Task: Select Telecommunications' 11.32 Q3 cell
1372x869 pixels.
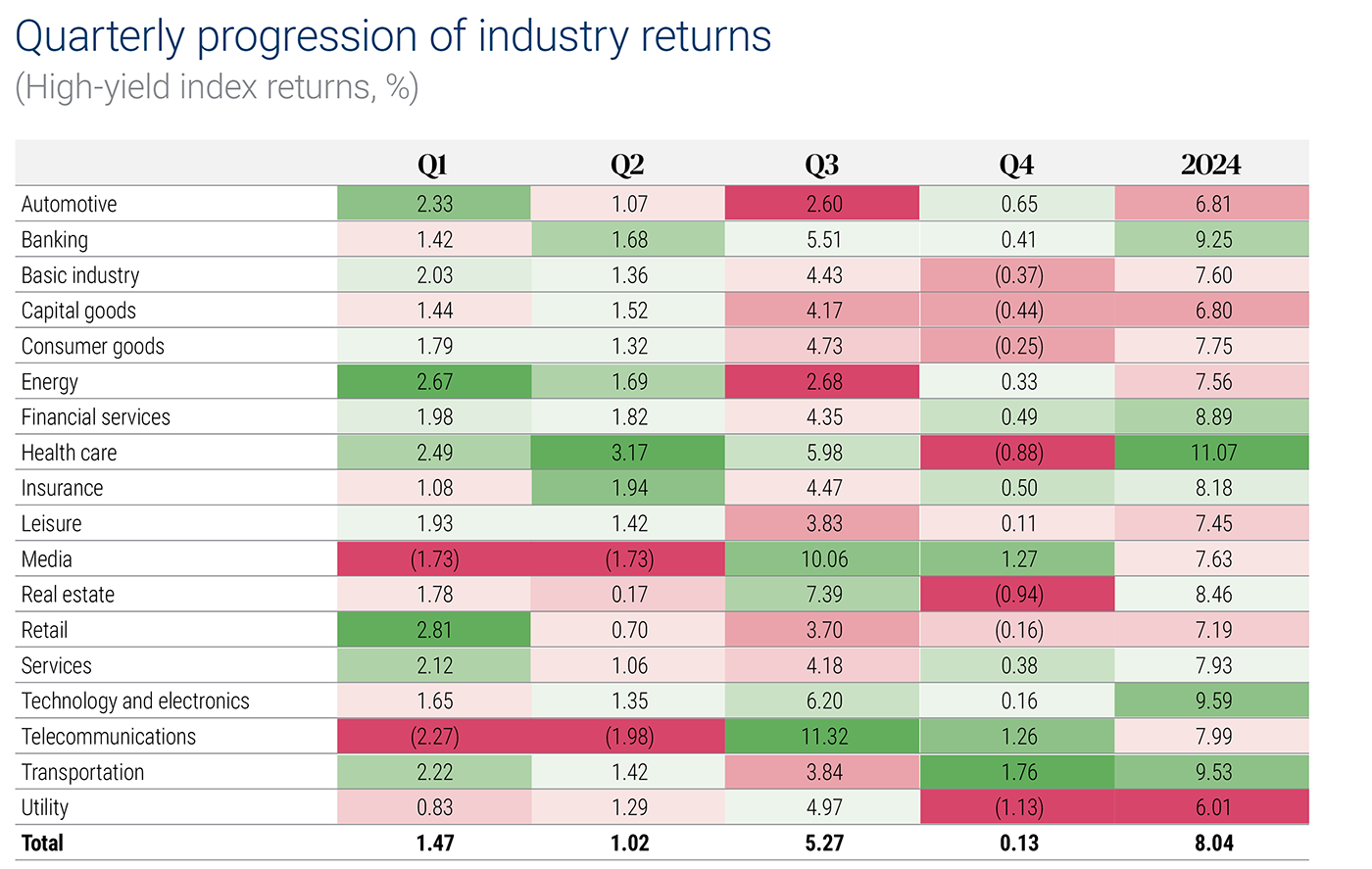Action: [x=823, y=737]
